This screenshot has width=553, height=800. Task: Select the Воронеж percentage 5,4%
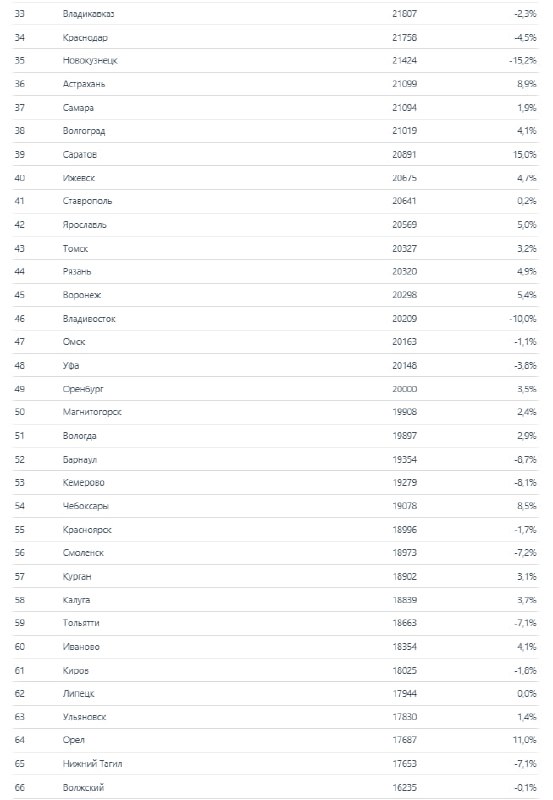pos(526,295)
